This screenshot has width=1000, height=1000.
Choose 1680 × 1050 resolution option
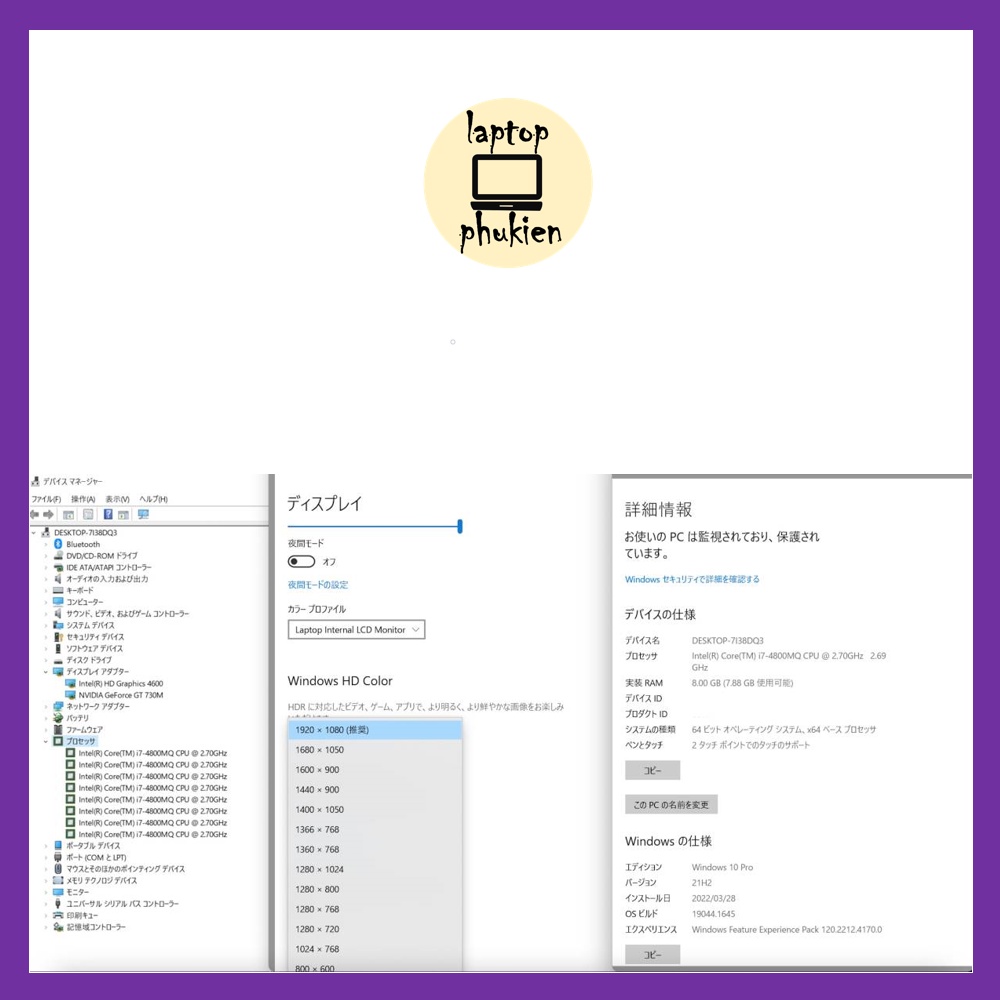(x=375, y=749)
